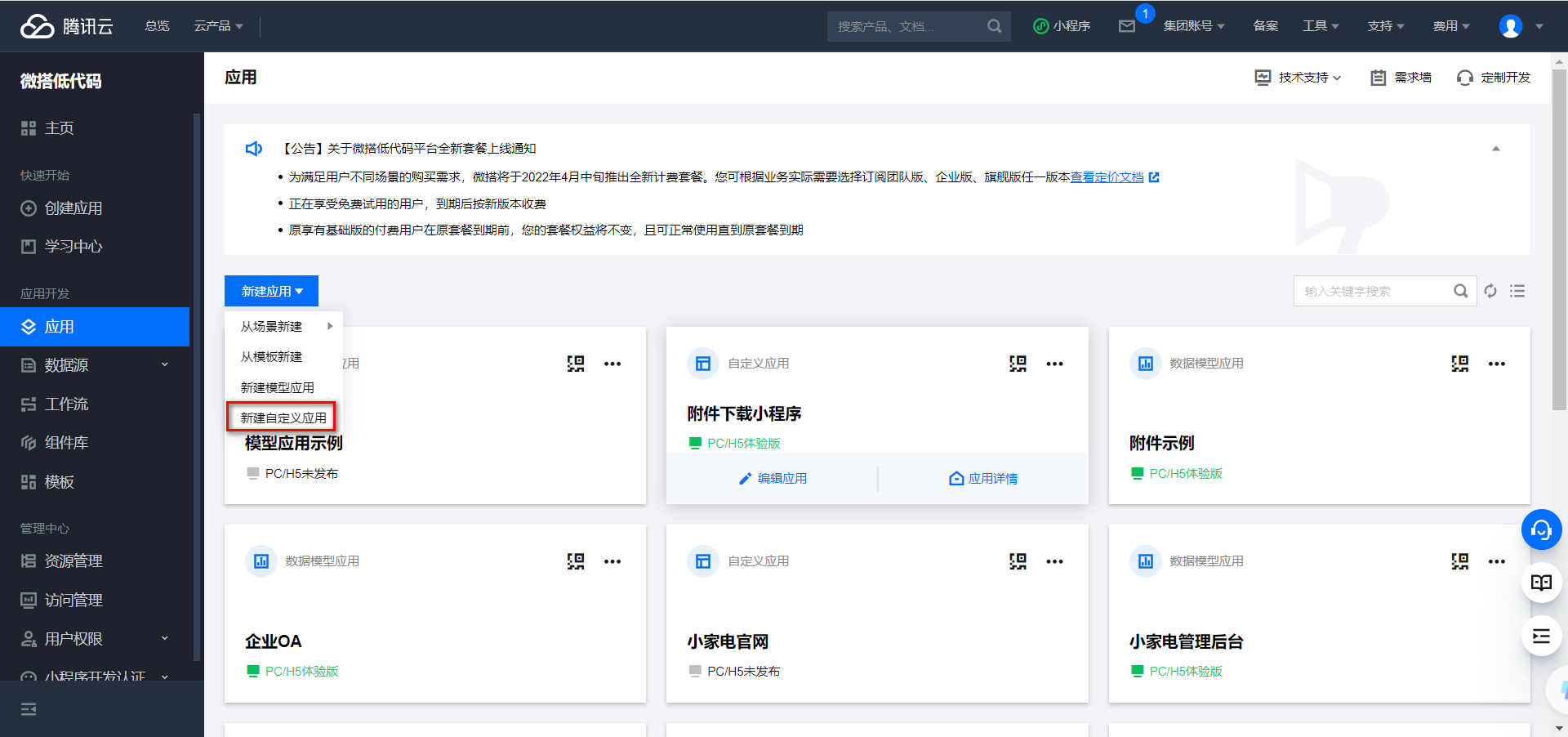Click the search magnifier in top bar
Image resolution: width=1568 pixels, height=737 pixels.
click(x=994, y=26)
